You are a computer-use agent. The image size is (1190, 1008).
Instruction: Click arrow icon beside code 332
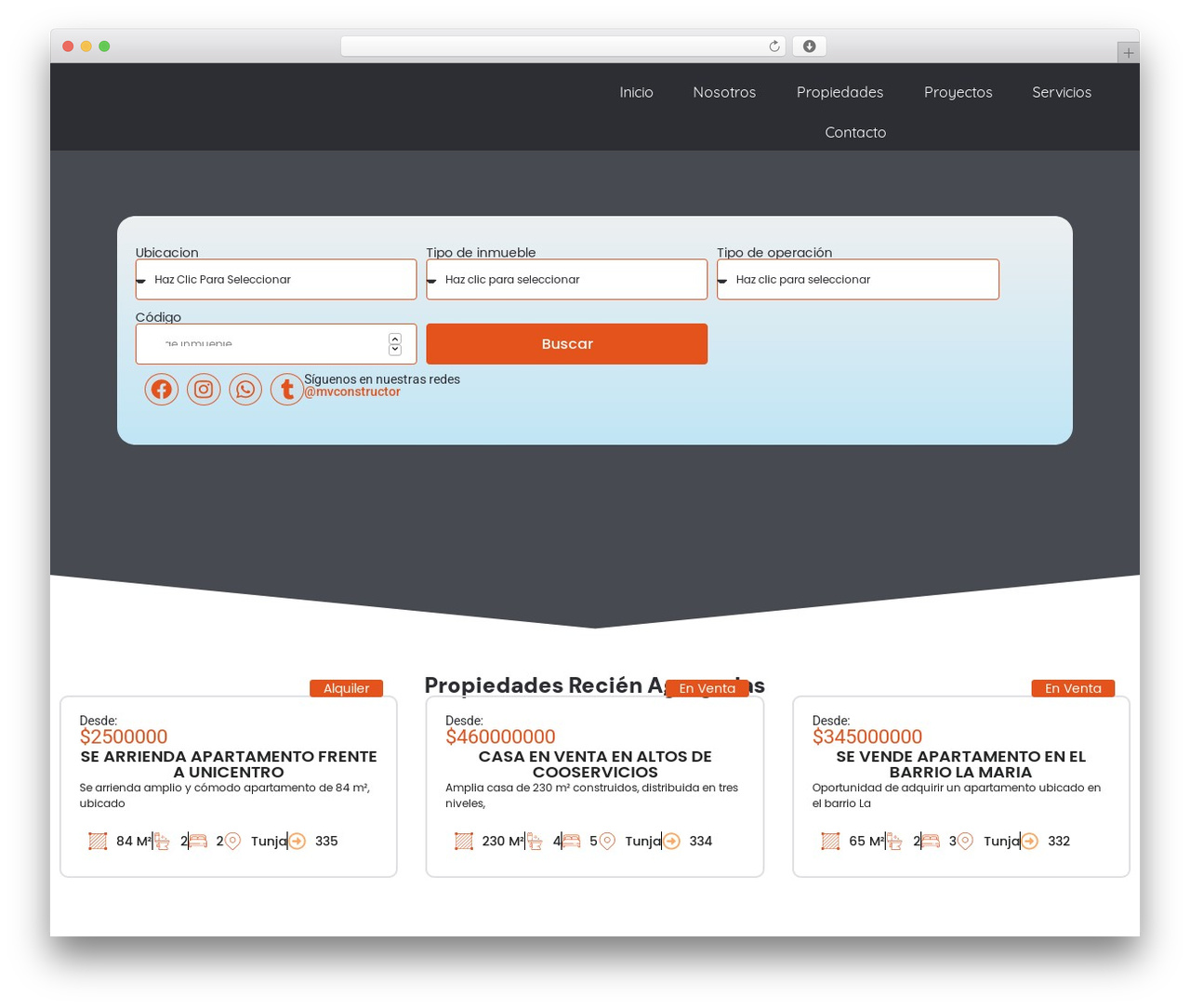tap(1029, 841)
